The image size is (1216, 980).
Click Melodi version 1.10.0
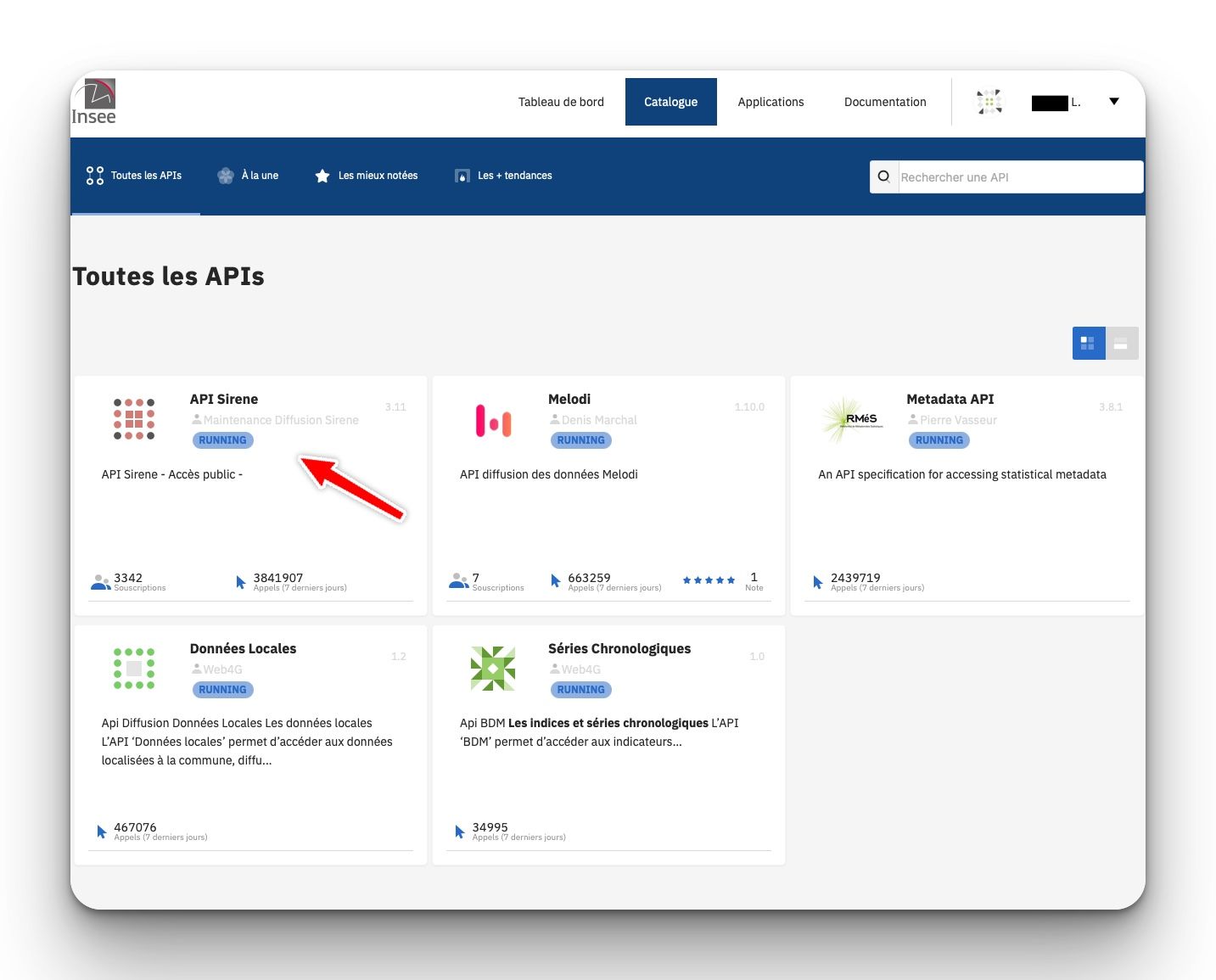tap(749, 407)
